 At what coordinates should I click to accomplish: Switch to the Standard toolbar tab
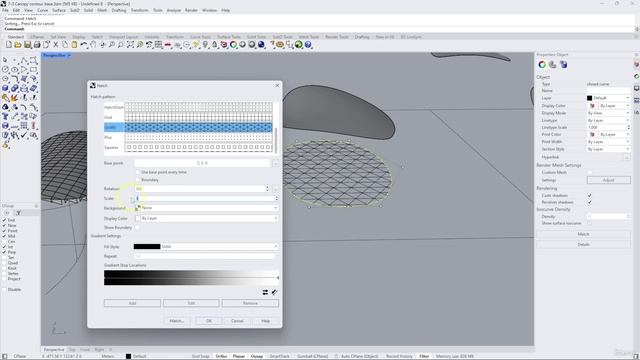pos(16,37)
